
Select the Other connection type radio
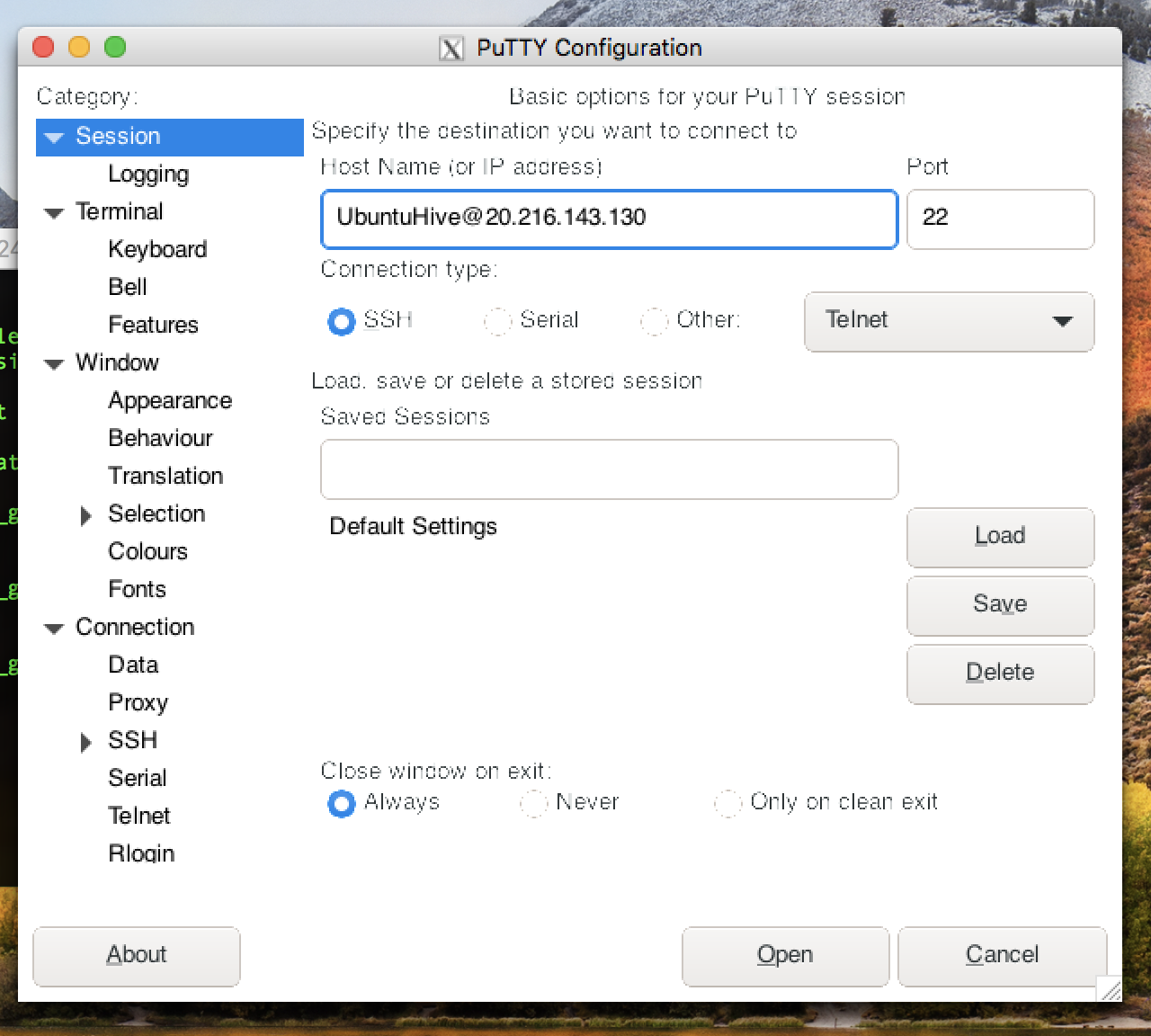pos(654,321)
